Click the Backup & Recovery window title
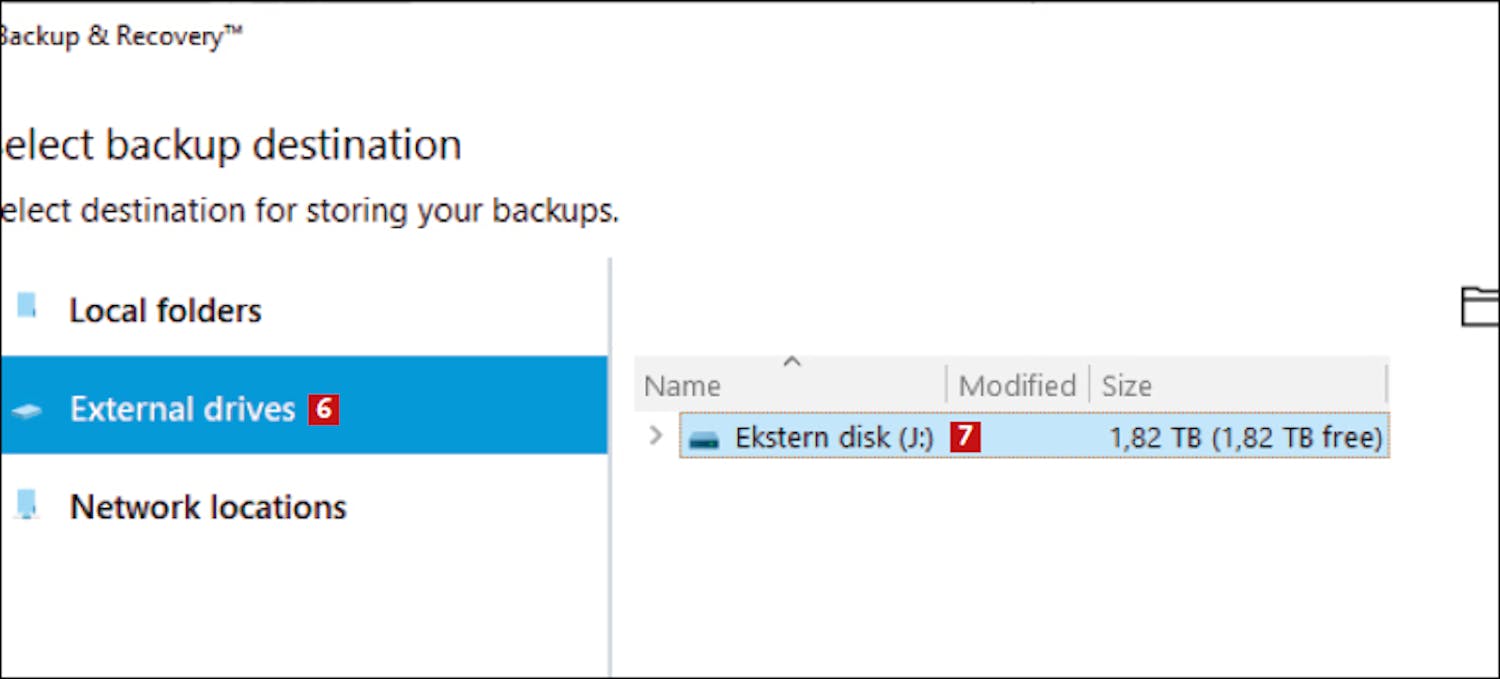Screen dimensions: 1500x679 pos(120,37)
